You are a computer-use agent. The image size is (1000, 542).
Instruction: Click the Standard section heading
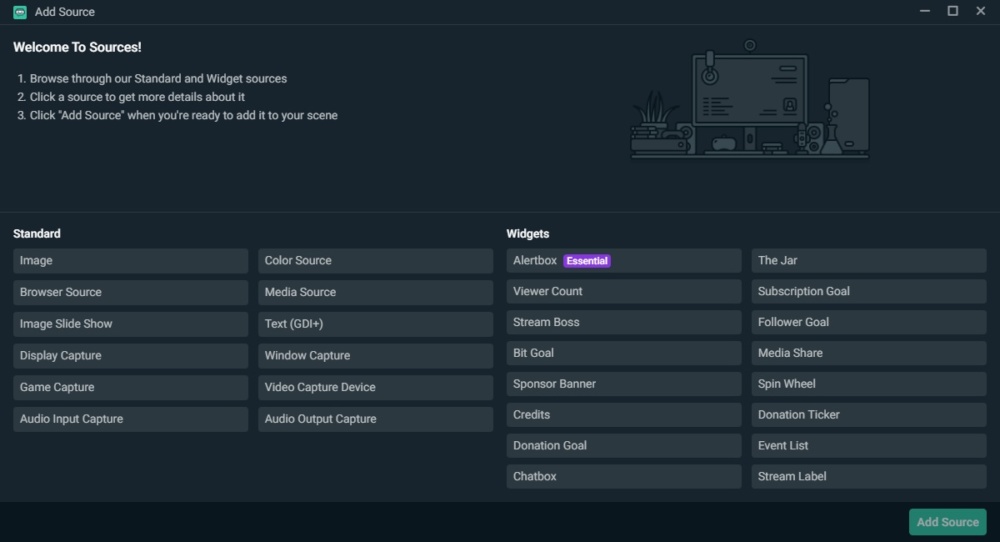[x=37, y=234]
